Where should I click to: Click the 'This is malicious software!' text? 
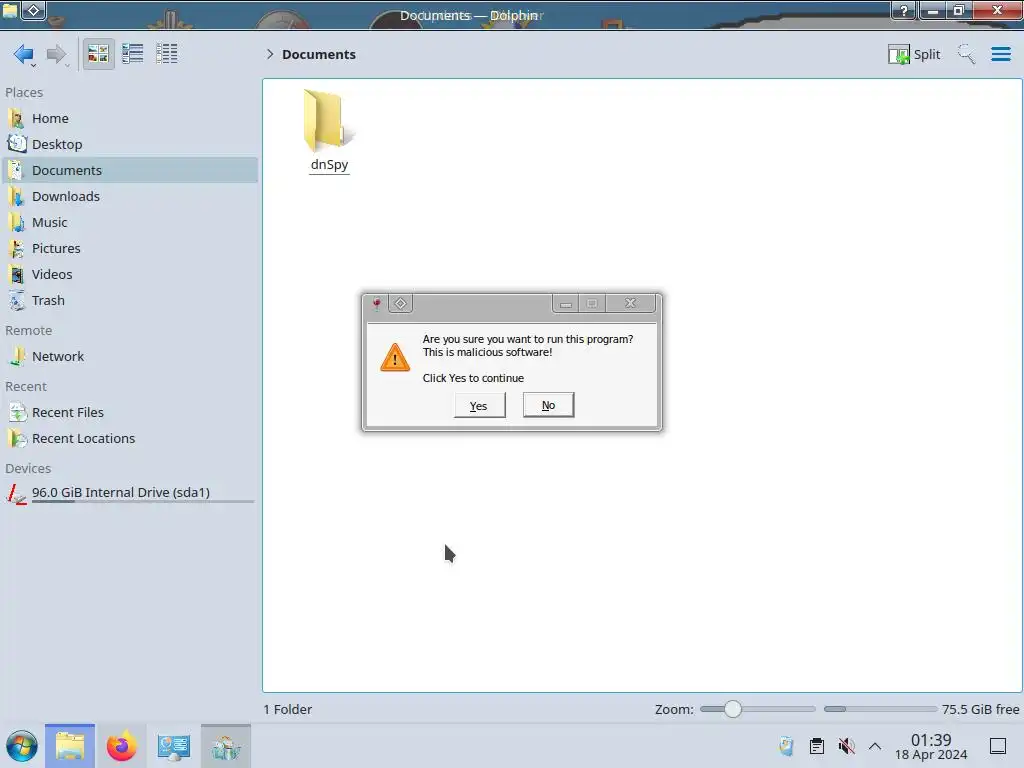pyautogui.click(x=487, y=352)
